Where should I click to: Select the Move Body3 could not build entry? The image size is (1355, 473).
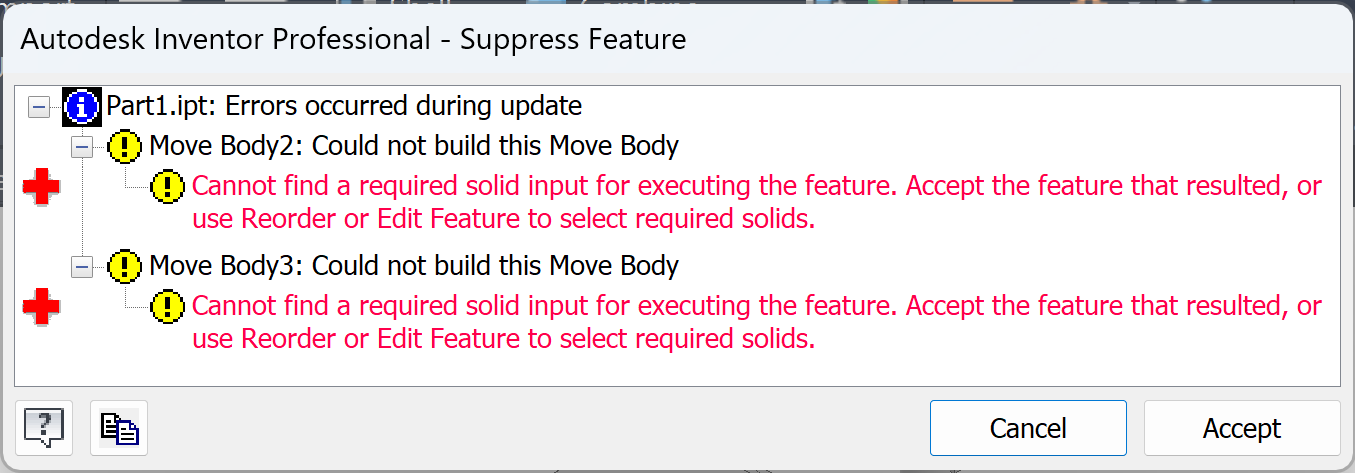[x=413, y=266]
